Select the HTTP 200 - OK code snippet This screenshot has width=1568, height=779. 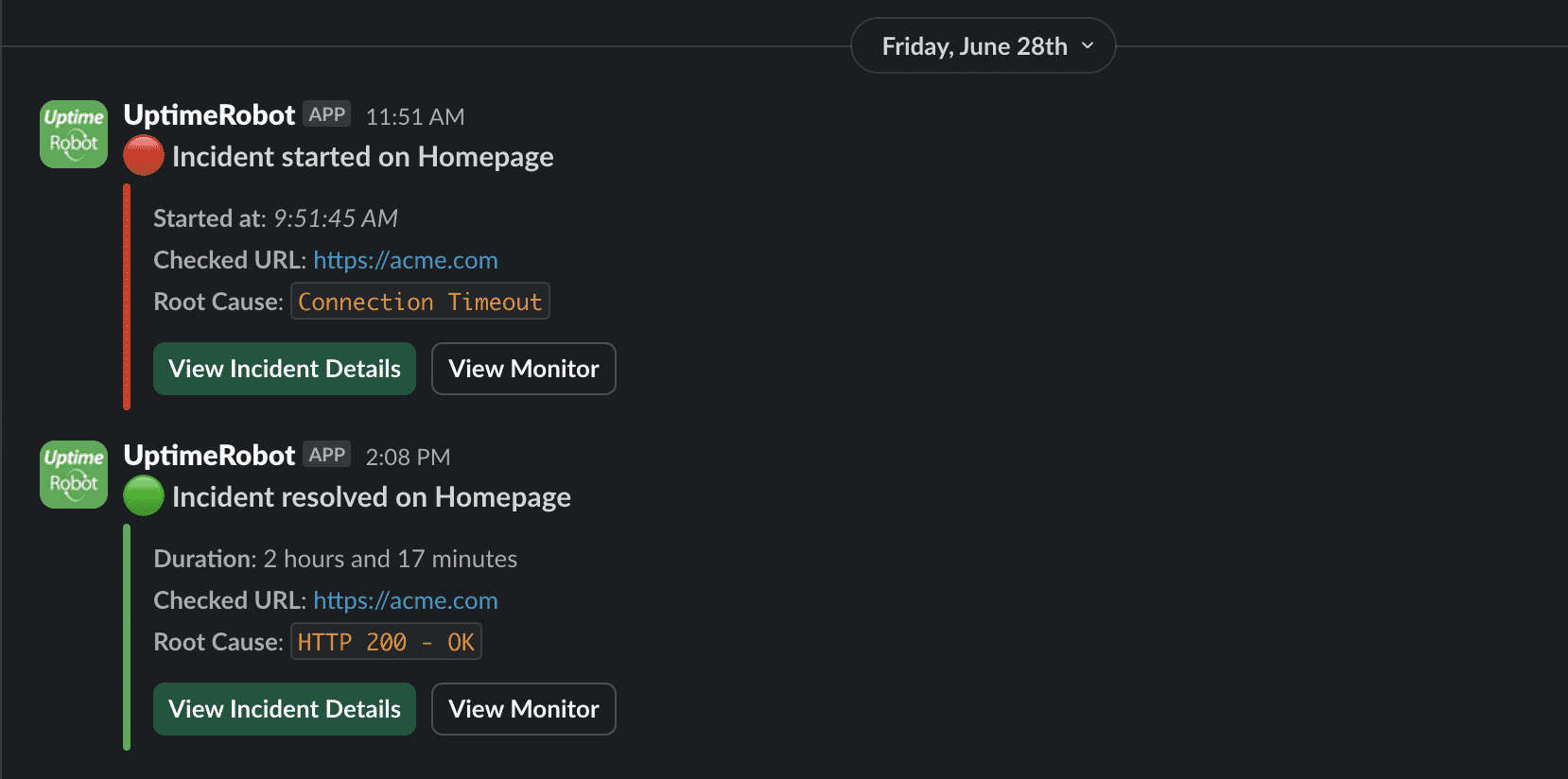(385, 641)
